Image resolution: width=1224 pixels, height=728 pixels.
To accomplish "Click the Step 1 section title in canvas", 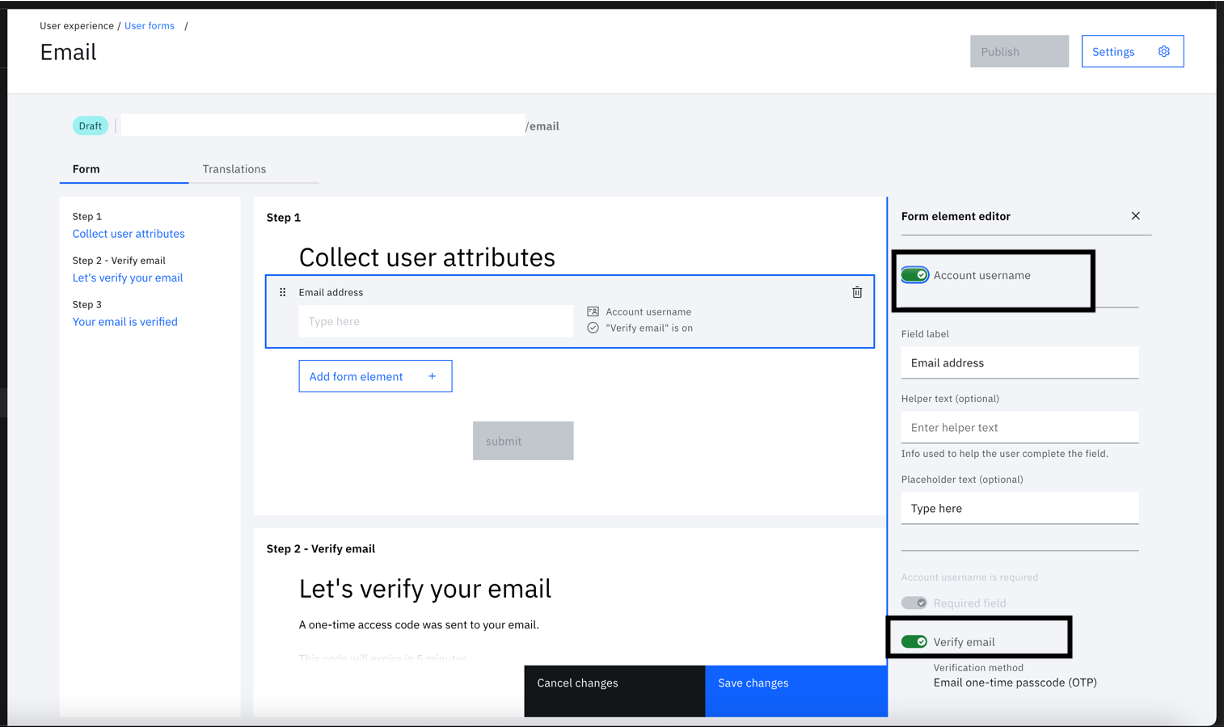I will click(283, 218).
